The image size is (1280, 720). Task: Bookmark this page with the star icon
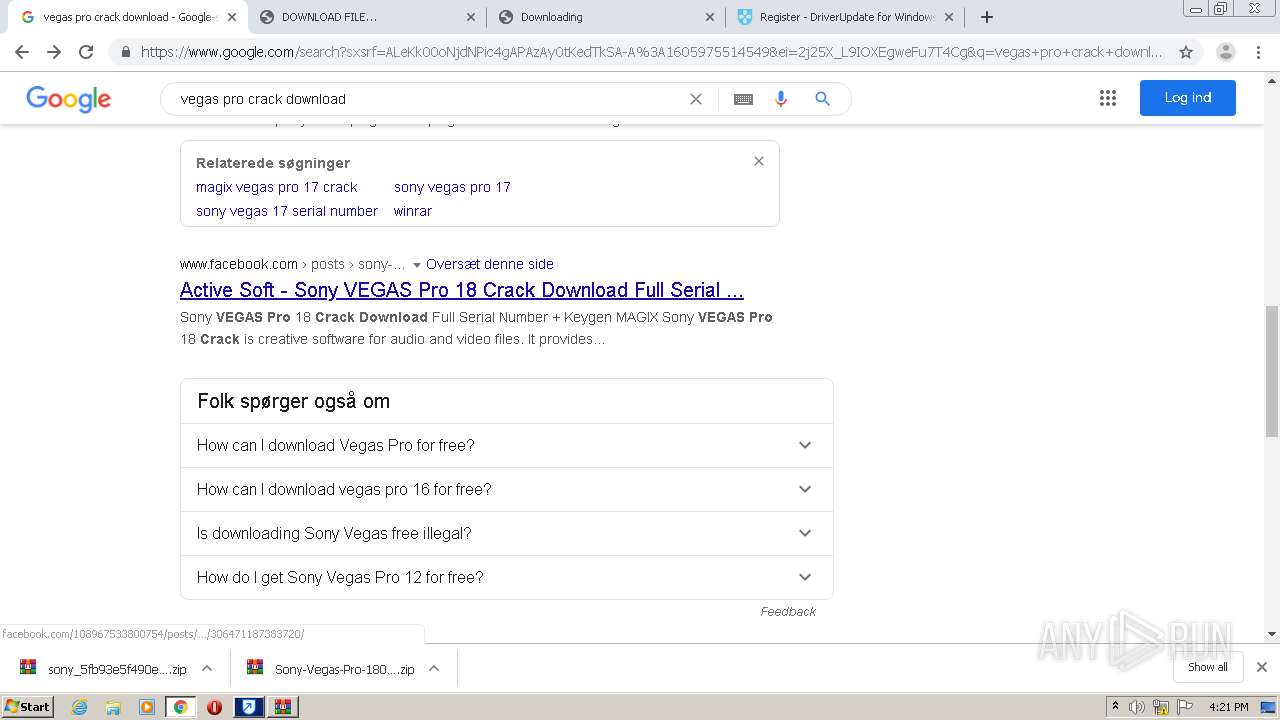(x=1186, y=52)
